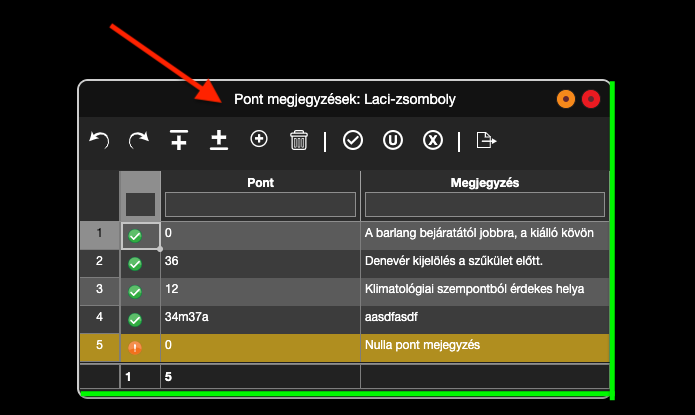Click the Pont column header

pos(260,183)
